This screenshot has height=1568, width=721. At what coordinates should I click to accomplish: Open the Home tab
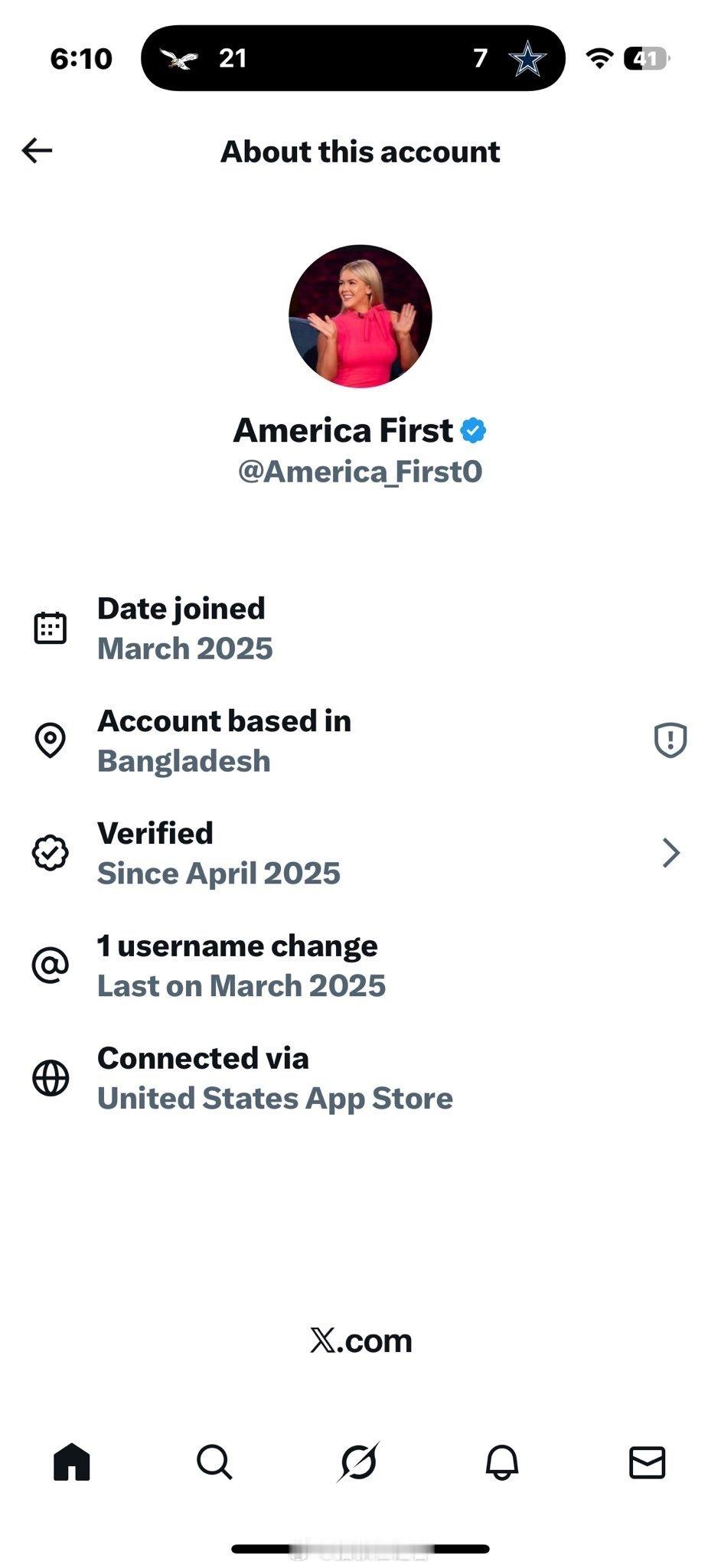tap(72, 1462)
